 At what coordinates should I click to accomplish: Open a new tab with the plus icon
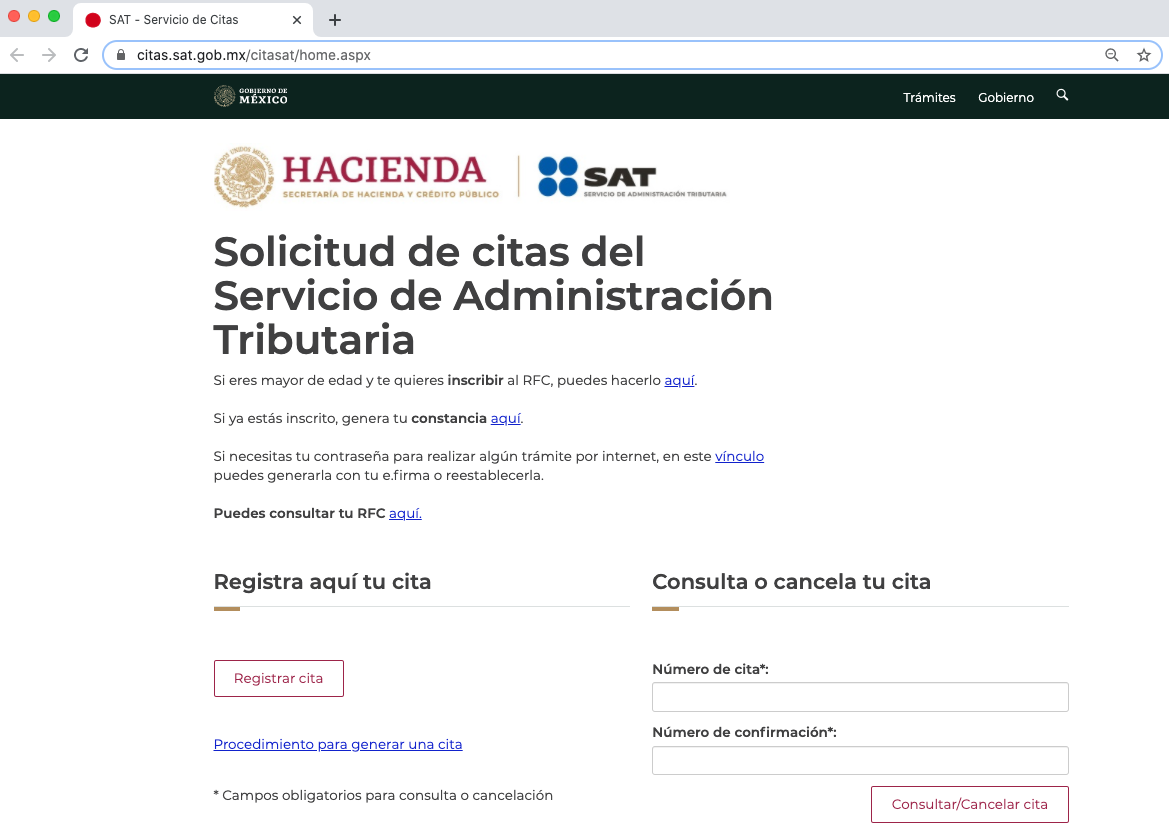pyautogui.click(x=334, y=20)
